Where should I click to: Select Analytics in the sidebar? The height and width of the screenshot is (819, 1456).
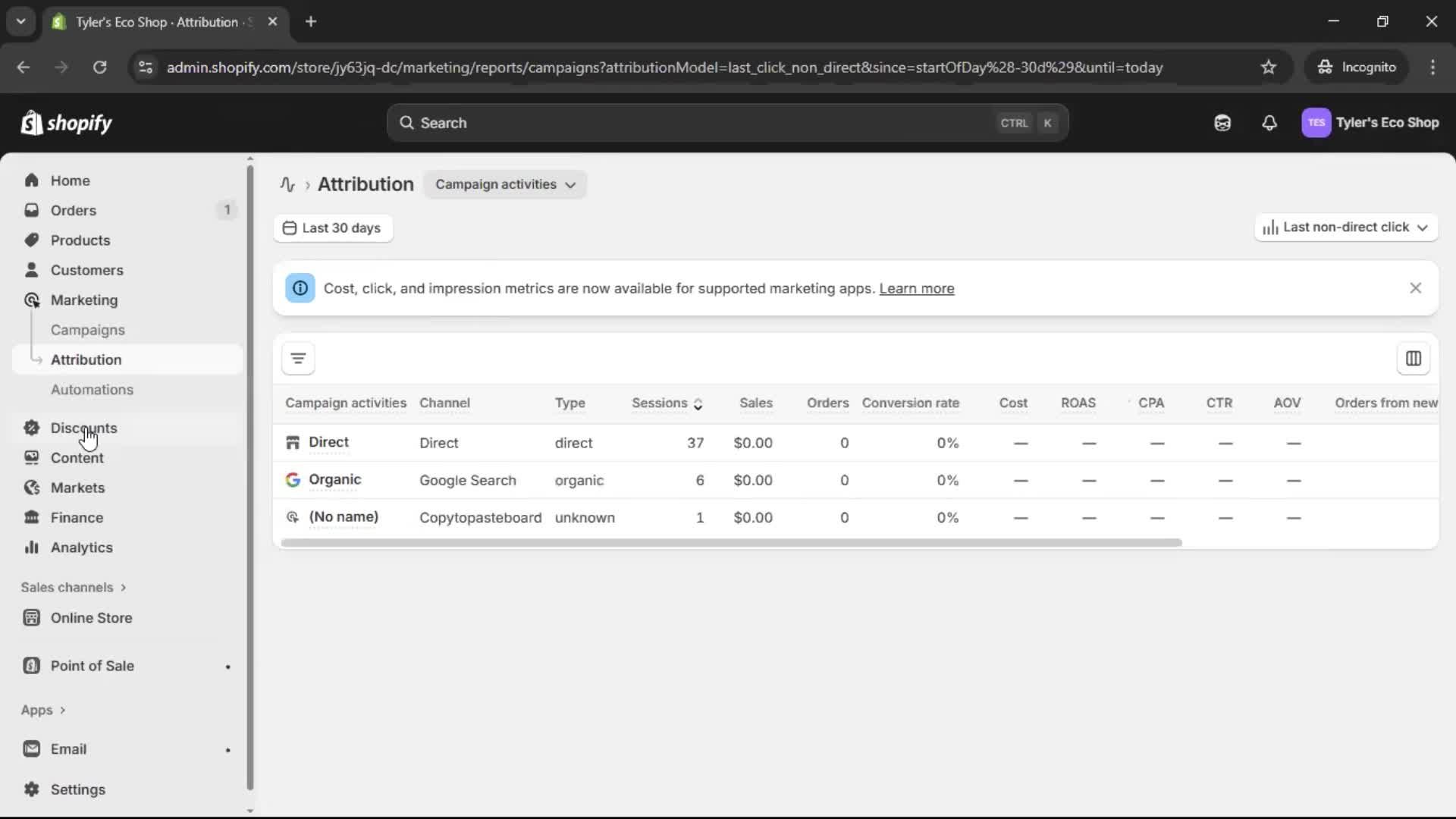pos(80,547)
